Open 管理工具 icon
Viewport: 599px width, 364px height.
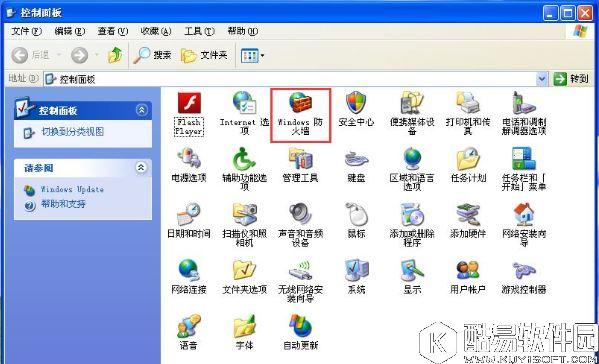point(301,159)
